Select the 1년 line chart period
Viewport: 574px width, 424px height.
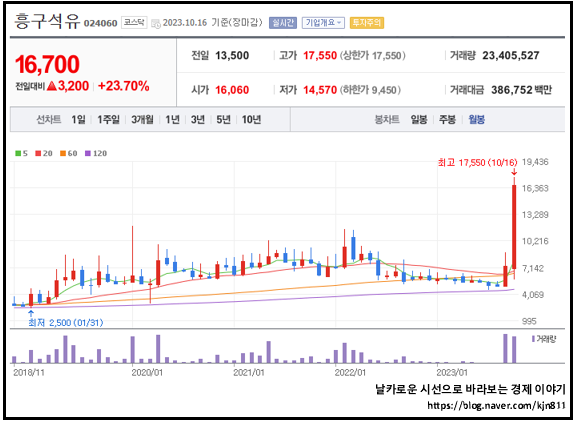pos(172,119)
